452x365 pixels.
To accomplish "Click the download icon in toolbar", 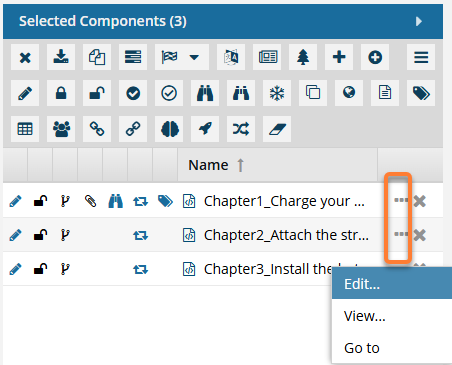I will [x=61, y=57].
